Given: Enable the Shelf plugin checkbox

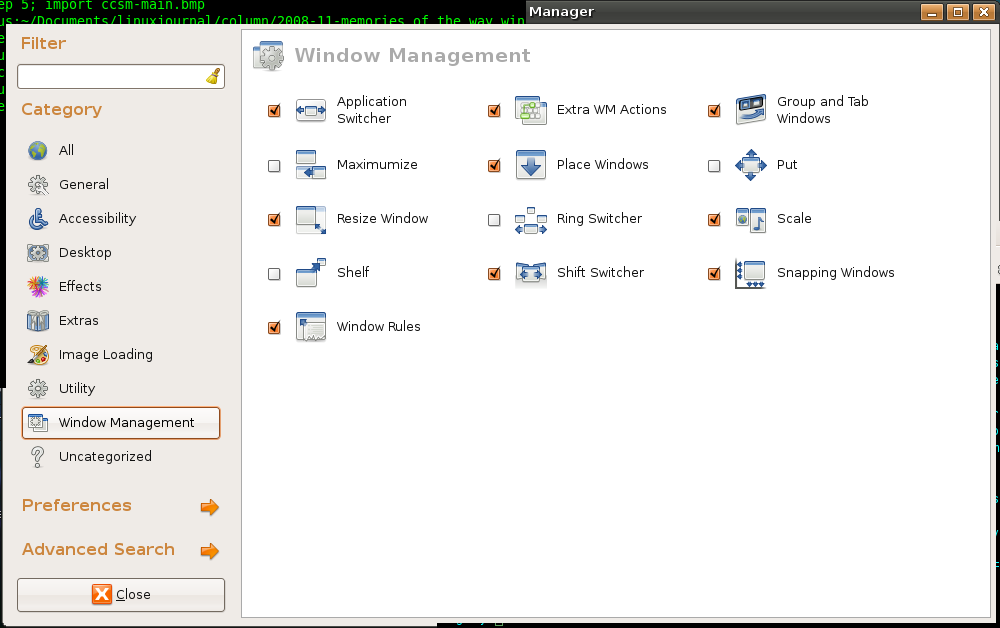Looking at the screenshot, I should 274,274.
